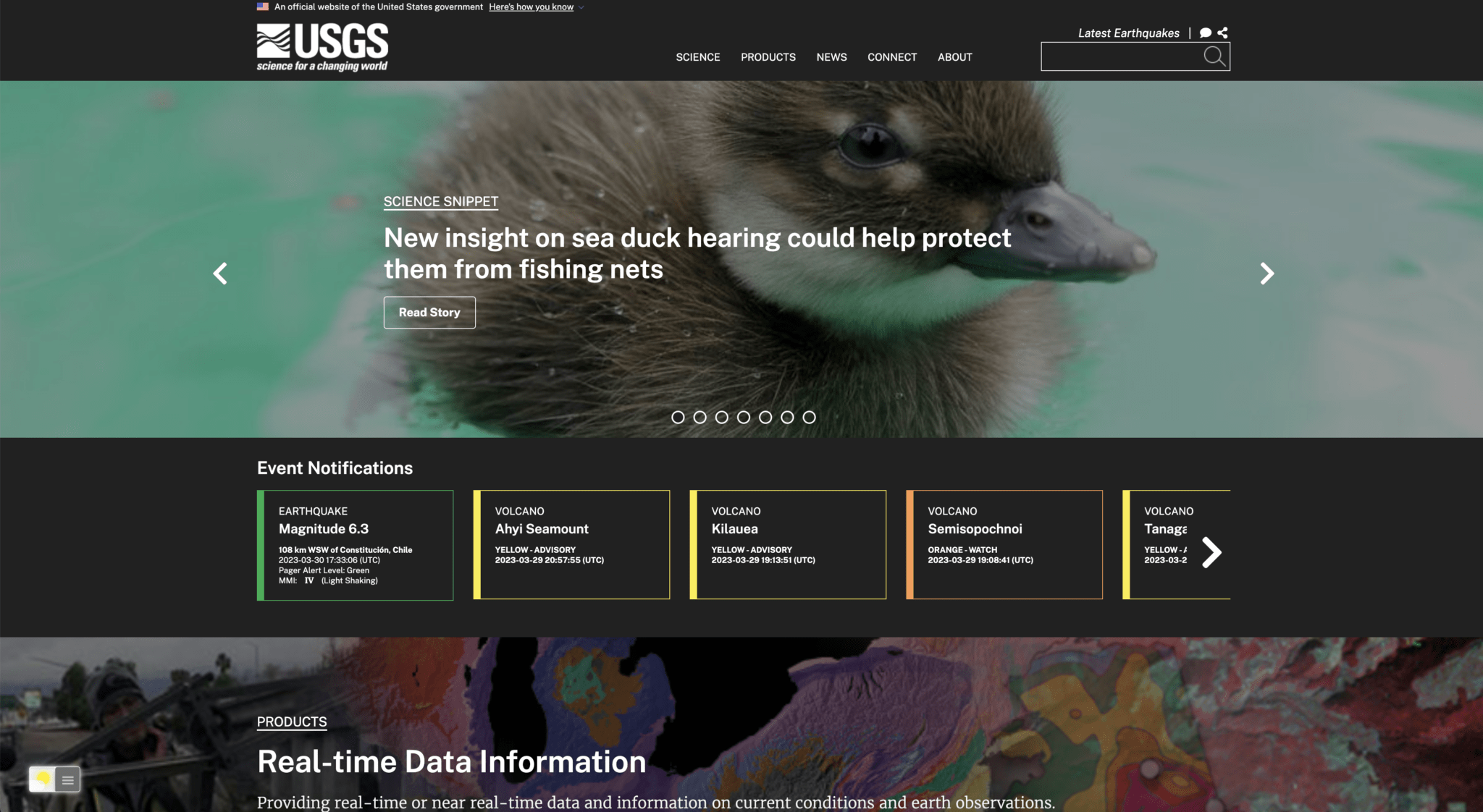Viewport: 1483px width, 812px height.
Task: Select the Magnitude 6.3 earthquake card
Action: pyautogui.click(x=355, y=544)
